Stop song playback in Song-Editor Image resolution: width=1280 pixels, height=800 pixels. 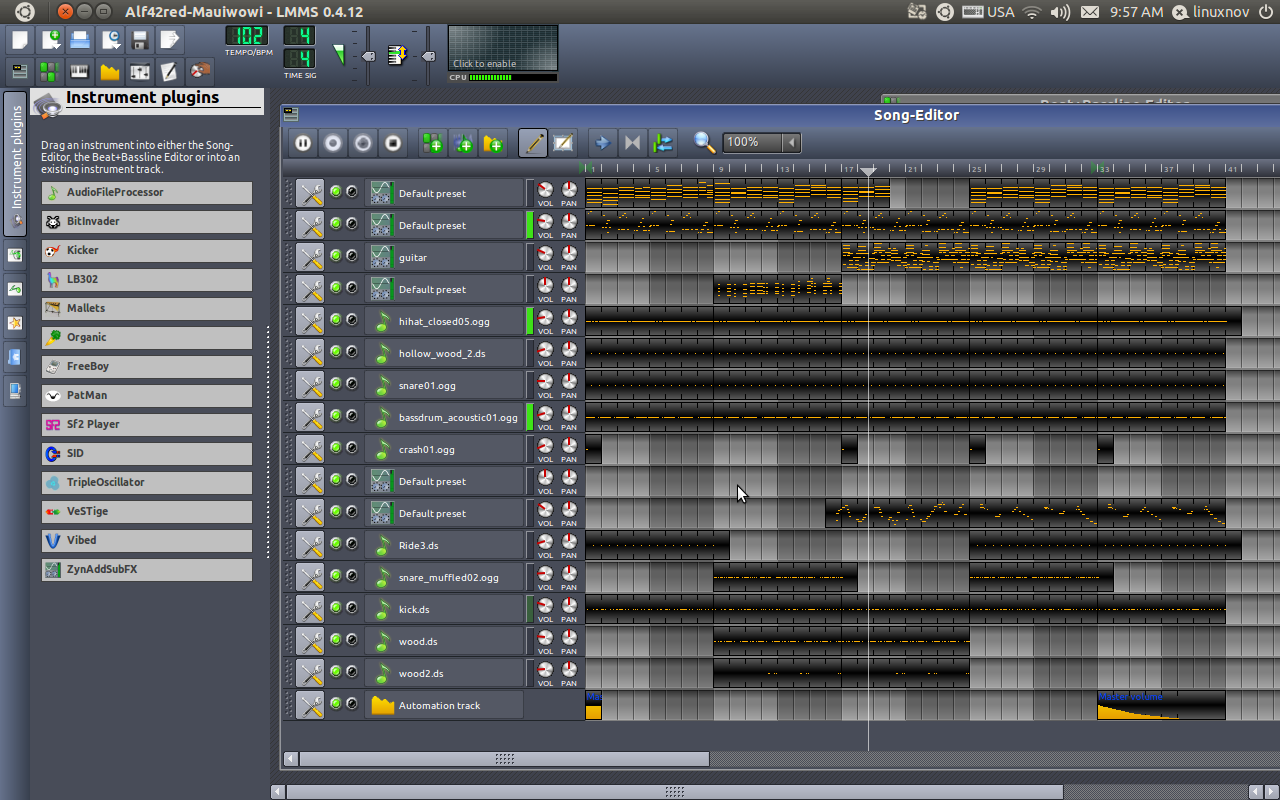click(x=393, y=143)
